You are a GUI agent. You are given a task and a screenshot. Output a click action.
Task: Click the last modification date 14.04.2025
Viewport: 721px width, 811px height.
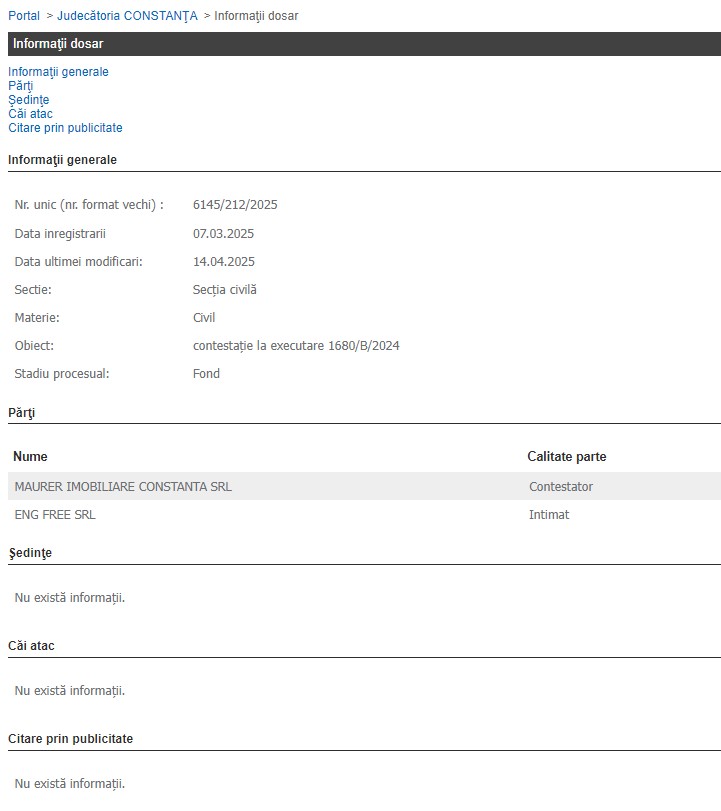(223, 262)
